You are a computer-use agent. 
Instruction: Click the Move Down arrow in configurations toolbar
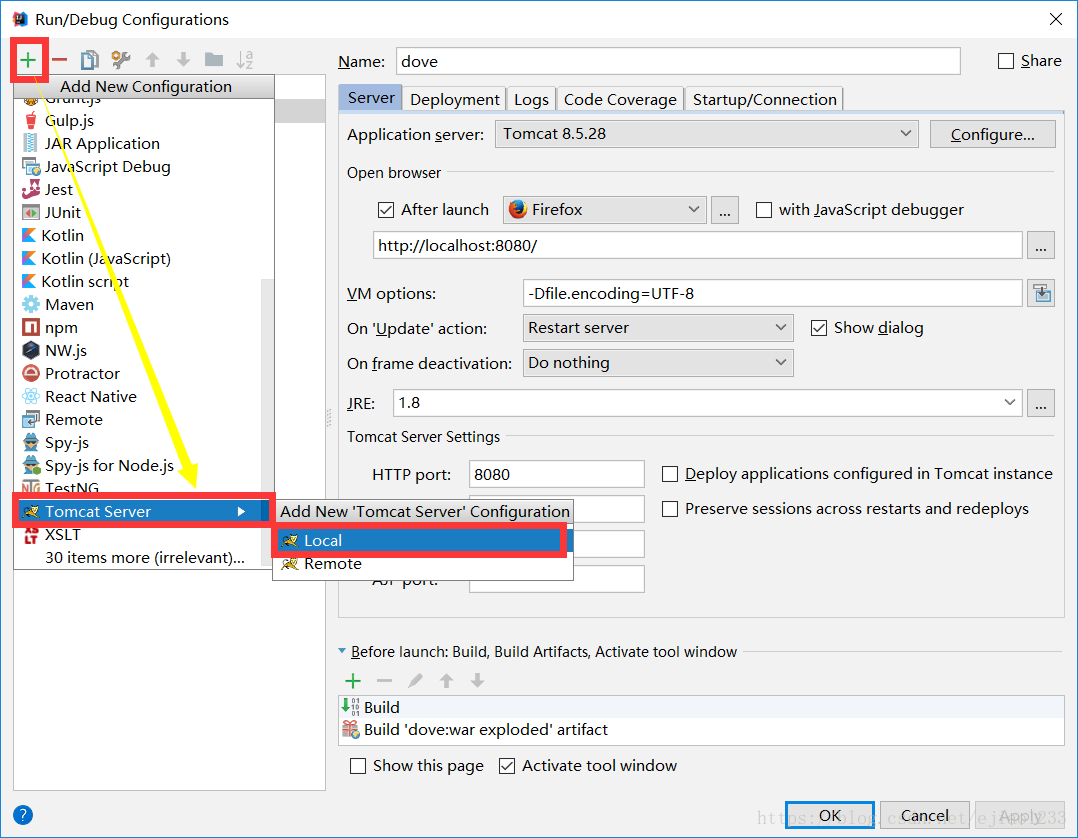(x=184, y=60)
